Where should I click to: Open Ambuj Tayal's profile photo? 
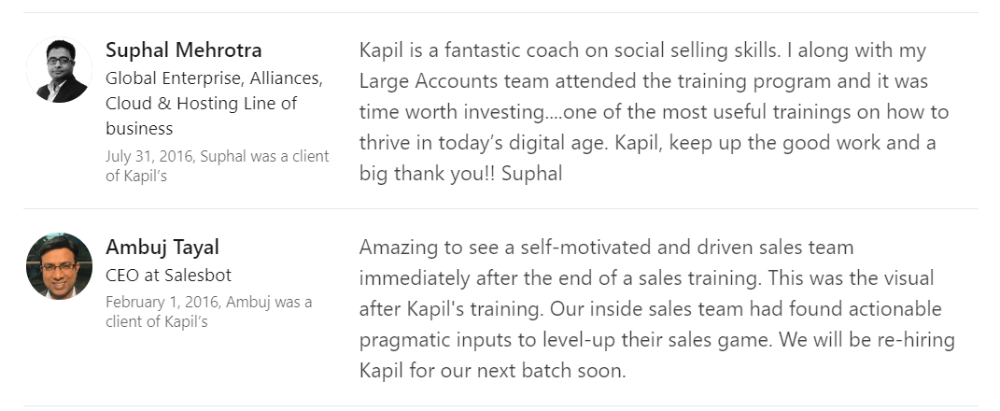point(59,266)
